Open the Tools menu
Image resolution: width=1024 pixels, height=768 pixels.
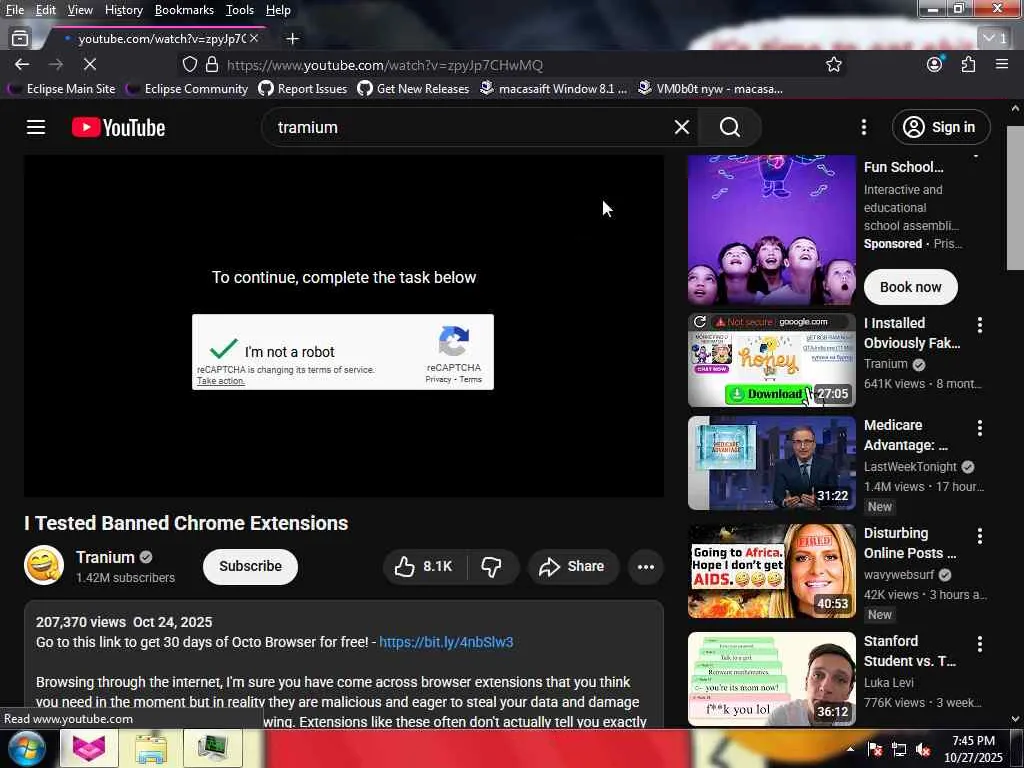point(240,10)
